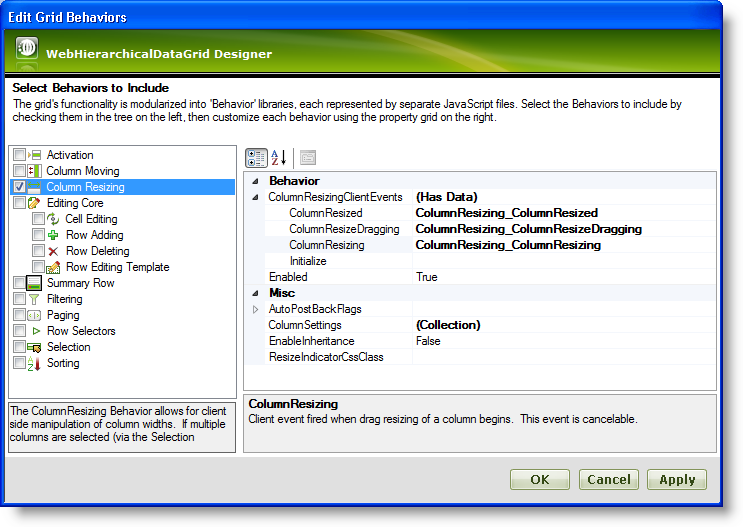Screen dimensions: 743x527
Task: Edit the ColumnResizing_ColumnResizeDragging value
Action: pyautogui.click(x=564, y=229)
